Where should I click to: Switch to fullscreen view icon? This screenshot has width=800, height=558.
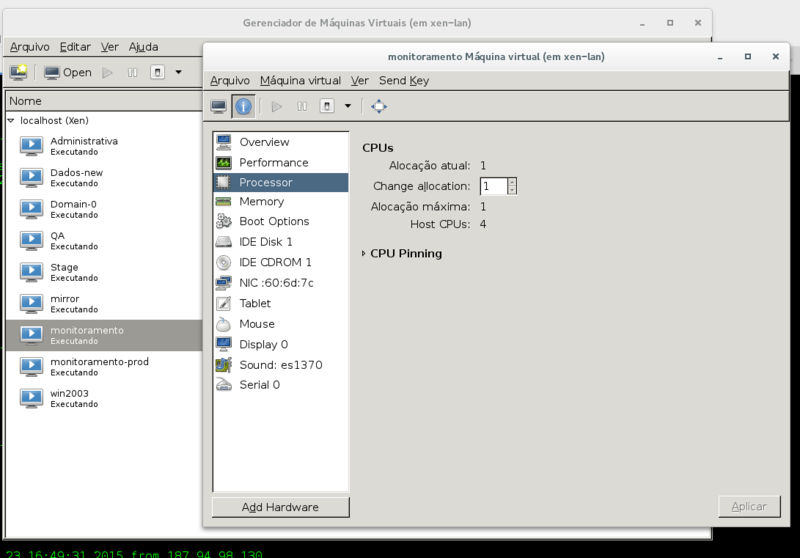click(x=379, y=106)
